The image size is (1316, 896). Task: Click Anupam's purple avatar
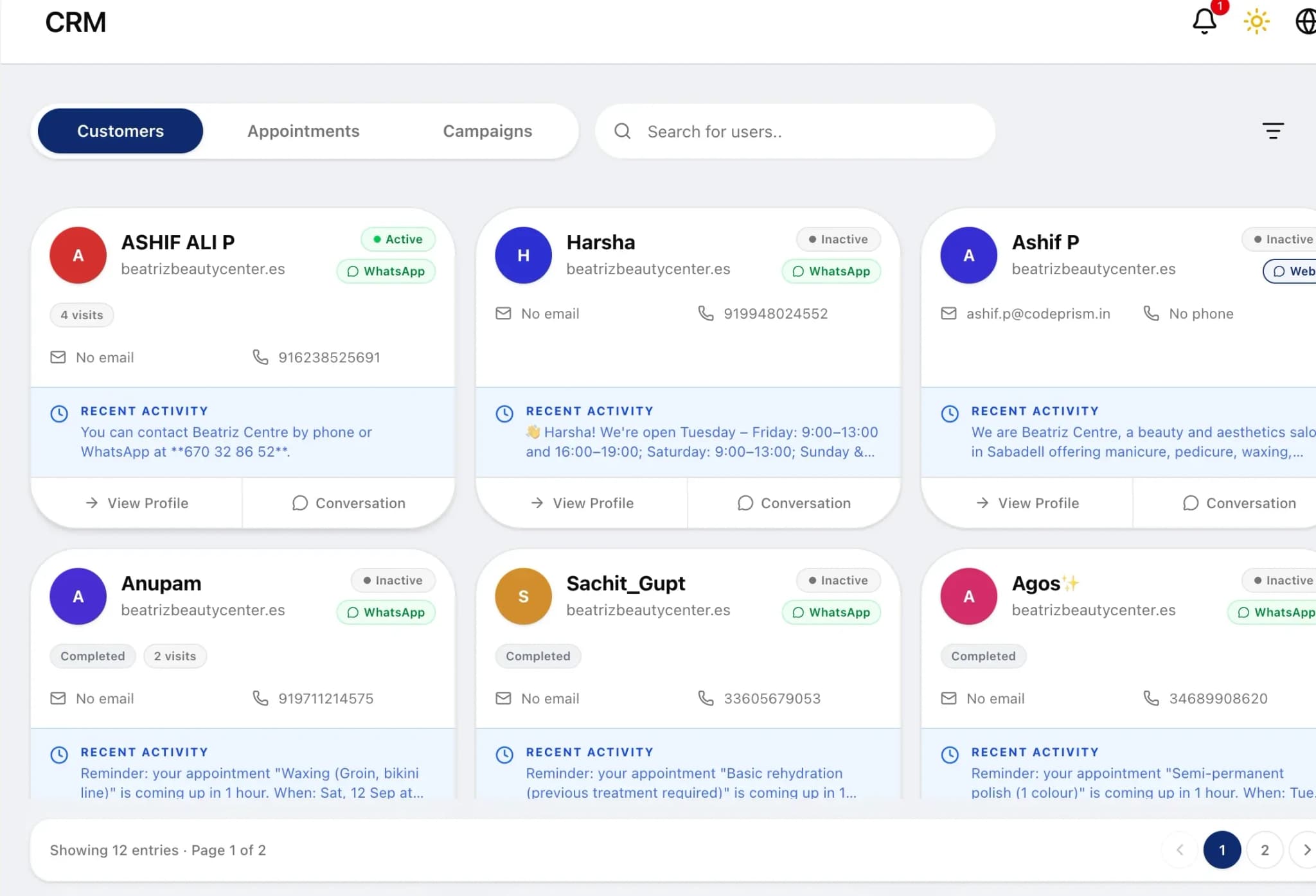(x=78, y=596)
